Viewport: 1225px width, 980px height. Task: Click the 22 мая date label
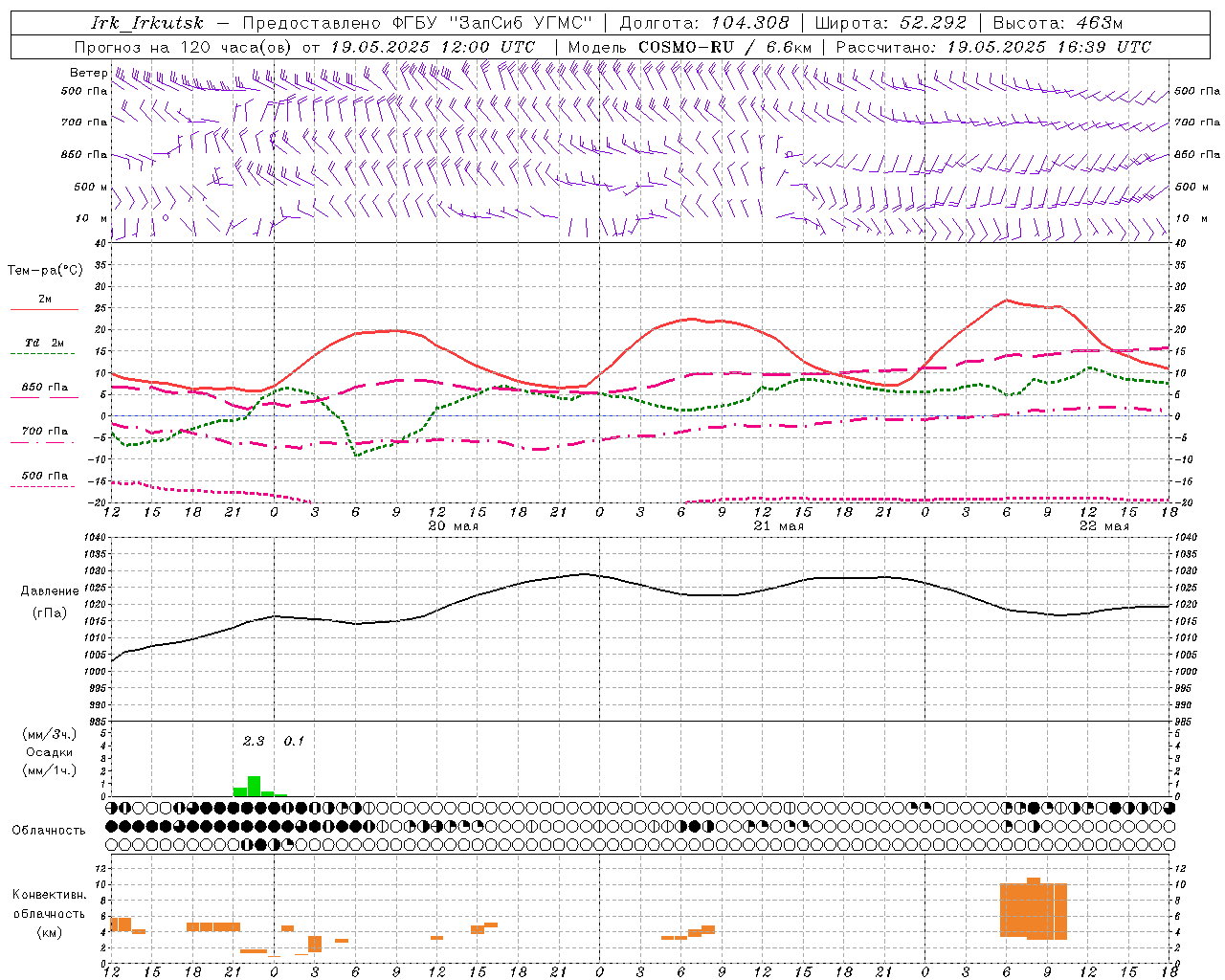[x=1103, y=526]
